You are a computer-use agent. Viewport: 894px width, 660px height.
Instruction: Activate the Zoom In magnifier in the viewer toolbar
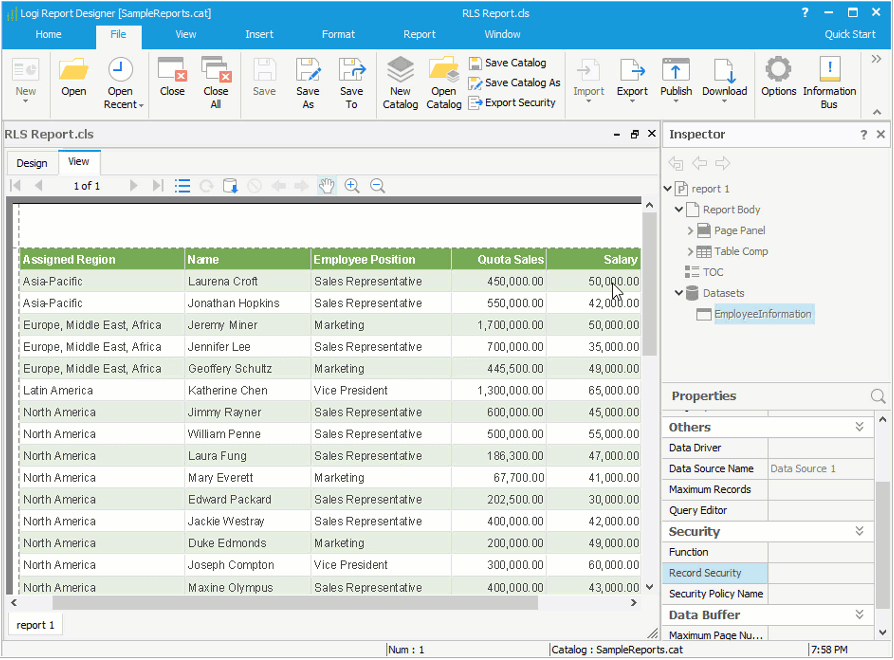click(352, 185)
